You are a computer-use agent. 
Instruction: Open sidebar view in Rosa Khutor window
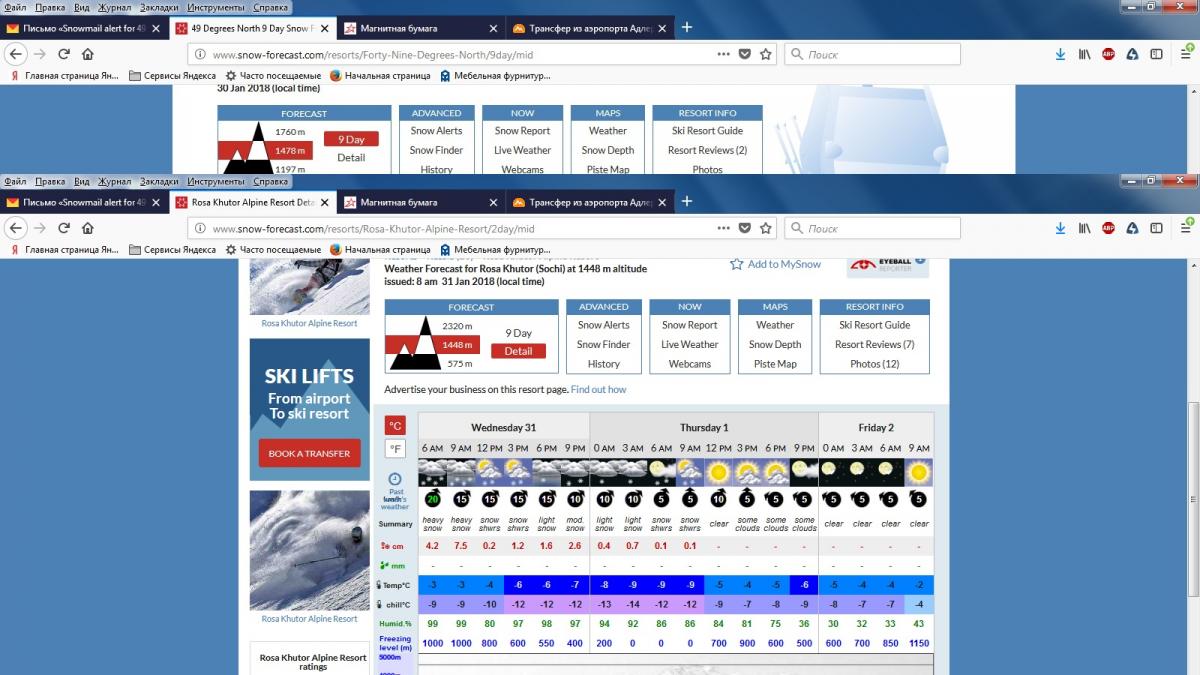(1156, 229)
